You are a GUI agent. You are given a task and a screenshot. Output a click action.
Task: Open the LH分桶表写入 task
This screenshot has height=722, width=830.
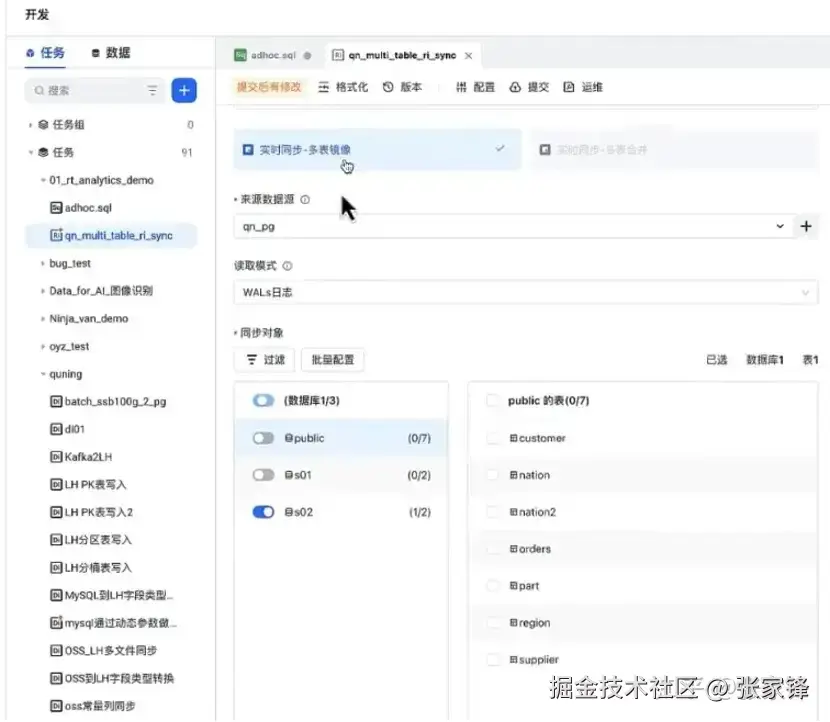tap(91, 568)
